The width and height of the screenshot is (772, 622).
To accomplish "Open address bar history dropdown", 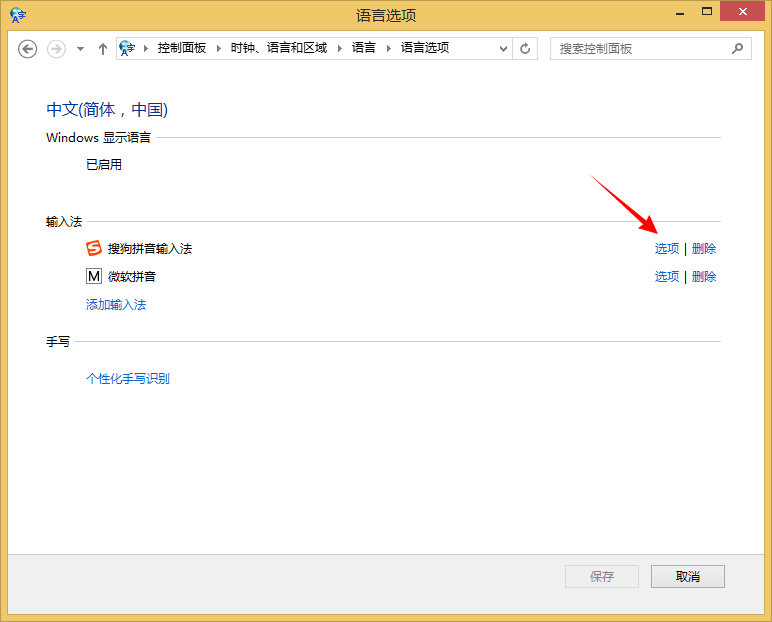I will point(503,49).
